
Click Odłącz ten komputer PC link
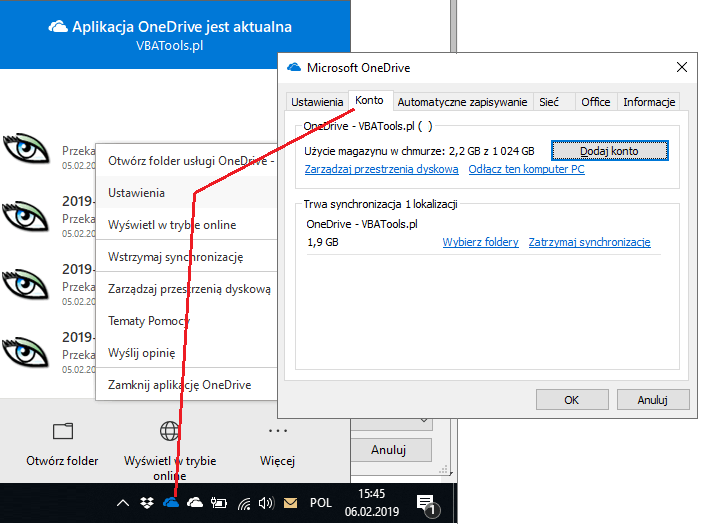526,169
